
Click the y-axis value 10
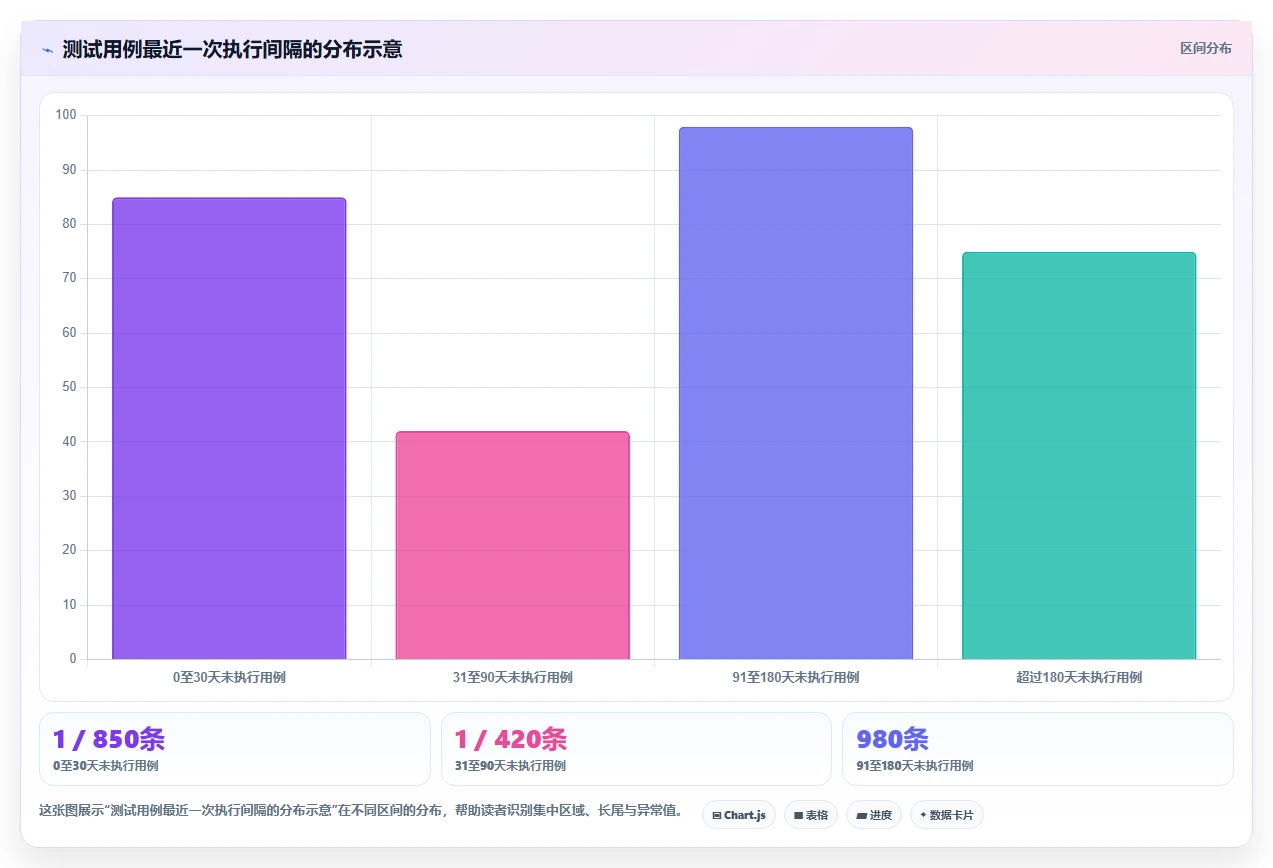[x=69, y=605]
